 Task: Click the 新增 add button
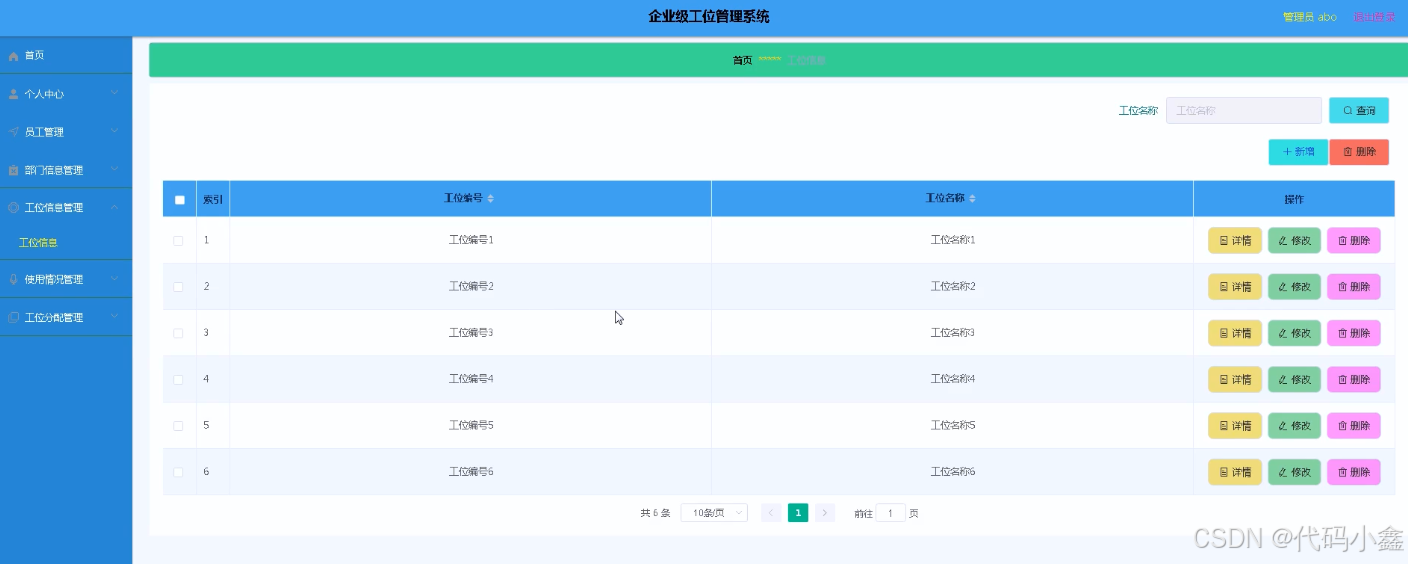click(1298, 152)
